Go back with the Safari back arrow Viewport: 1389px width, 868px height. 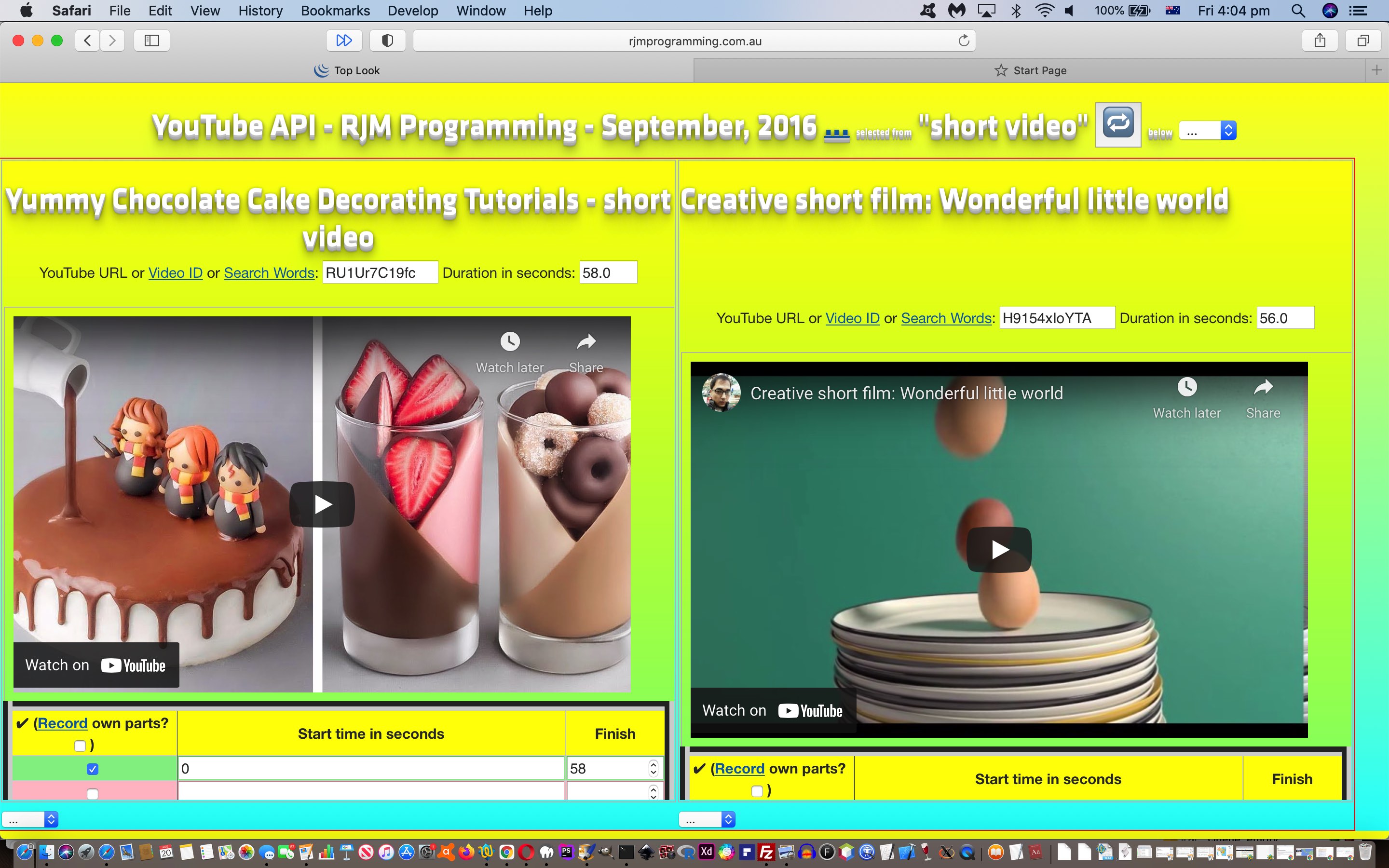(87, 40)
